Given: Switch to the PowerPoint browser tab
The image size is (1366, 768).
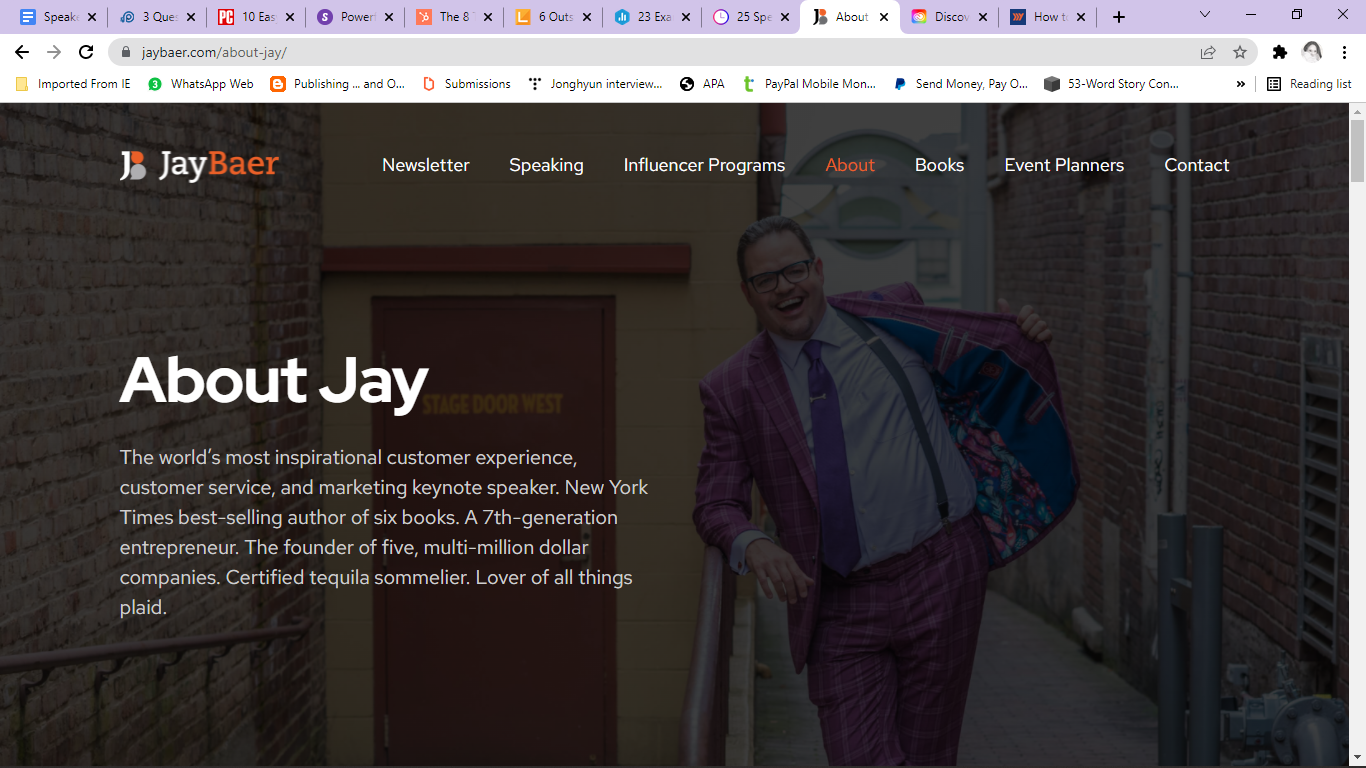Looking at the screenshot, I should tap(351, 17).
